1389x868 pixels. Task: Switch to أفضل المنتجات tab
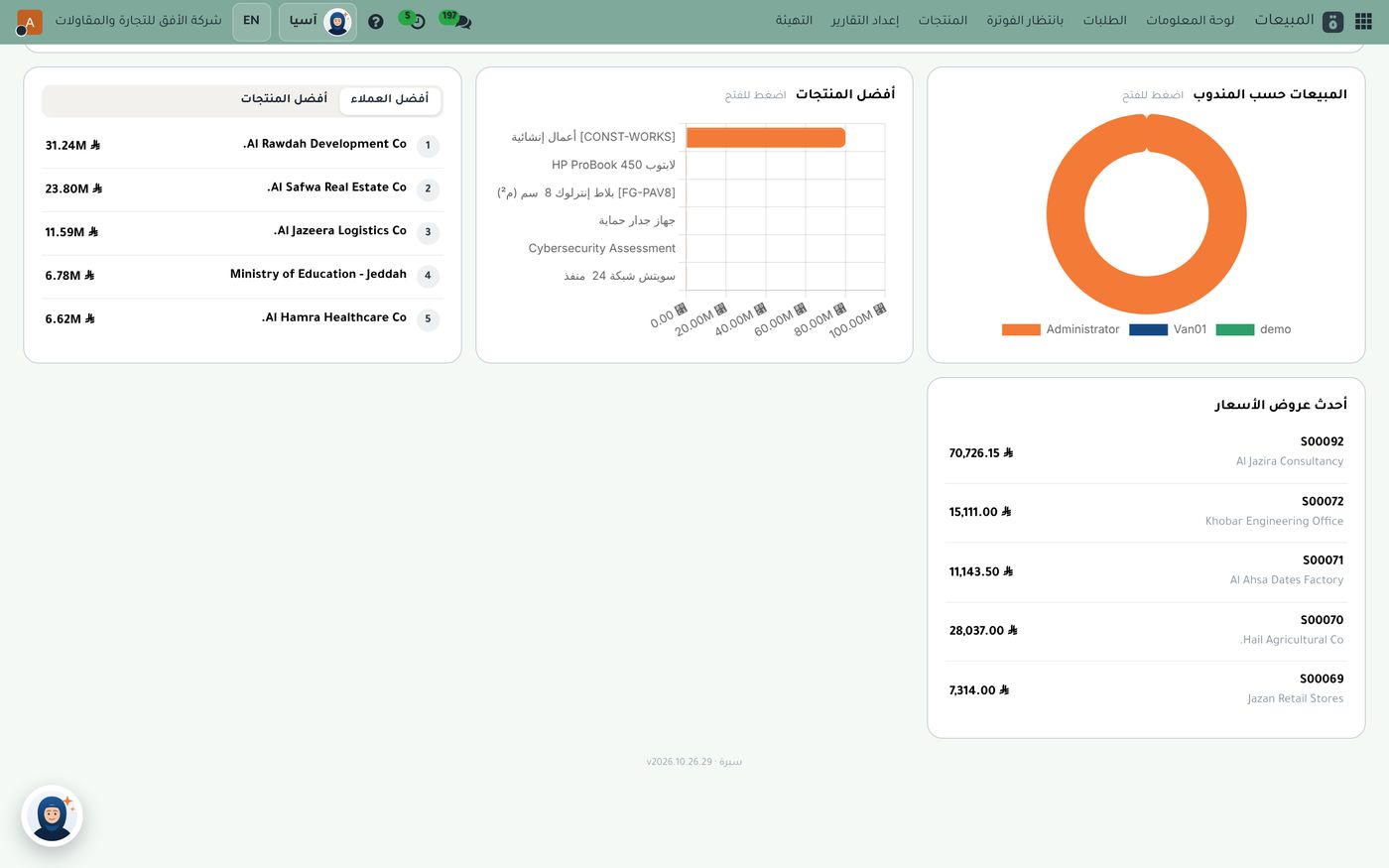pyautogui.click(x=284, y=99)
